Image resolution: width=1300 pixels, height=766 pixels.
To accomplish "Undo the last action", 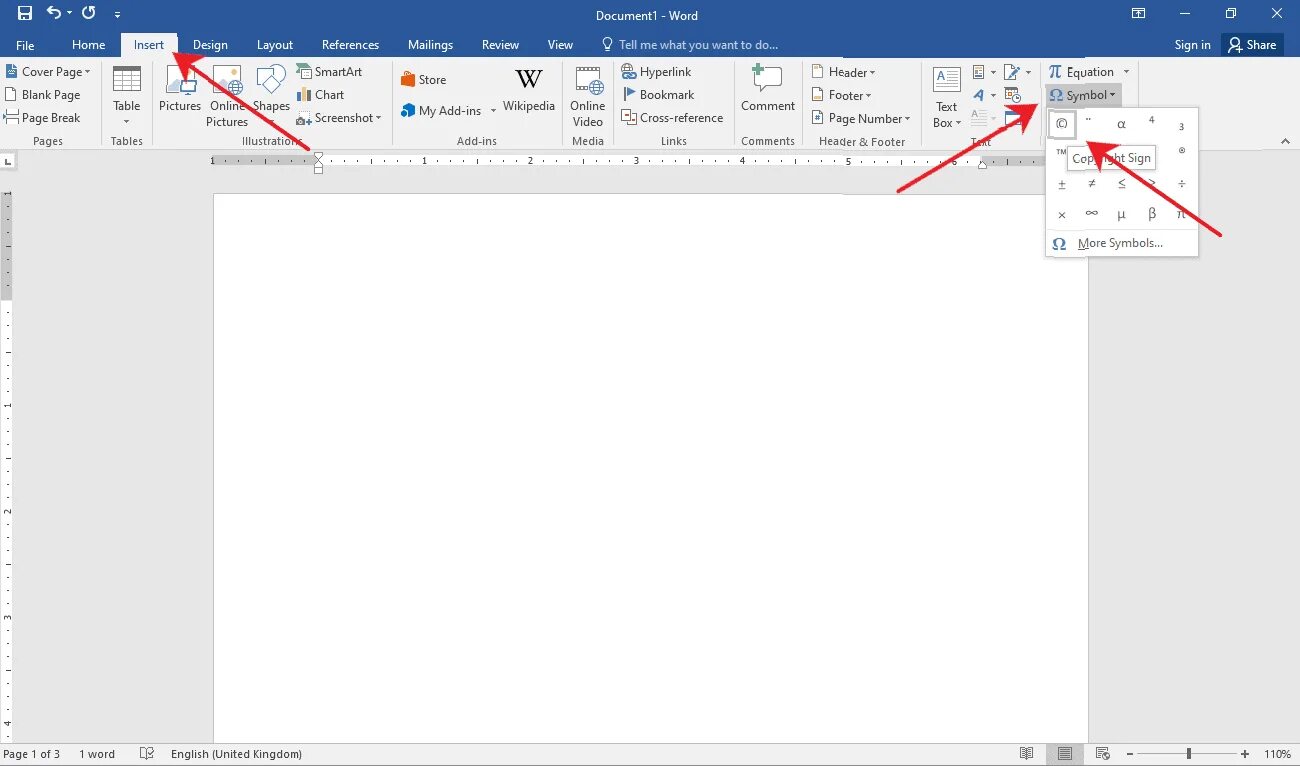I will (54, 14).
